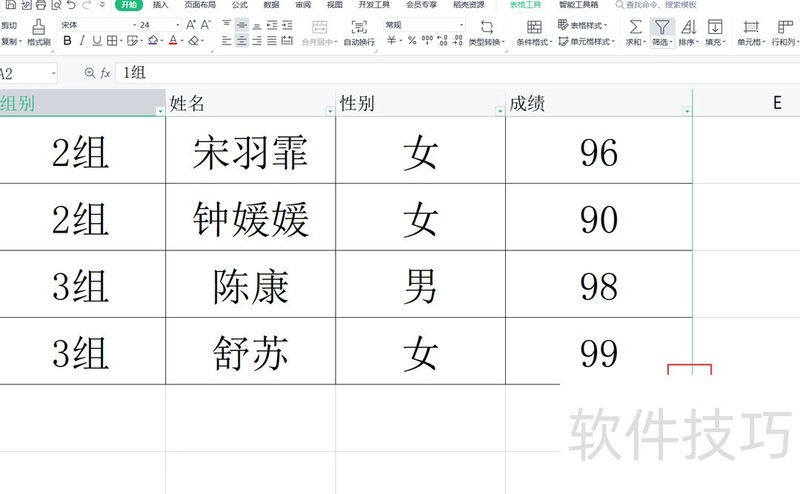Switch to the 开始 ribbon tab

[x=129, y=5]
